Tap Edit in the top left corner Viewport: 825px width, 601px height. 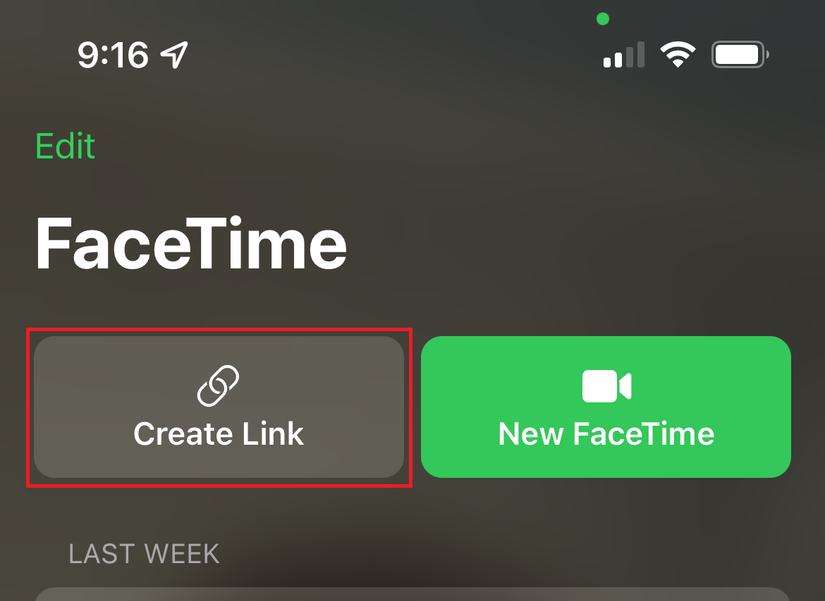coord(64,146)
